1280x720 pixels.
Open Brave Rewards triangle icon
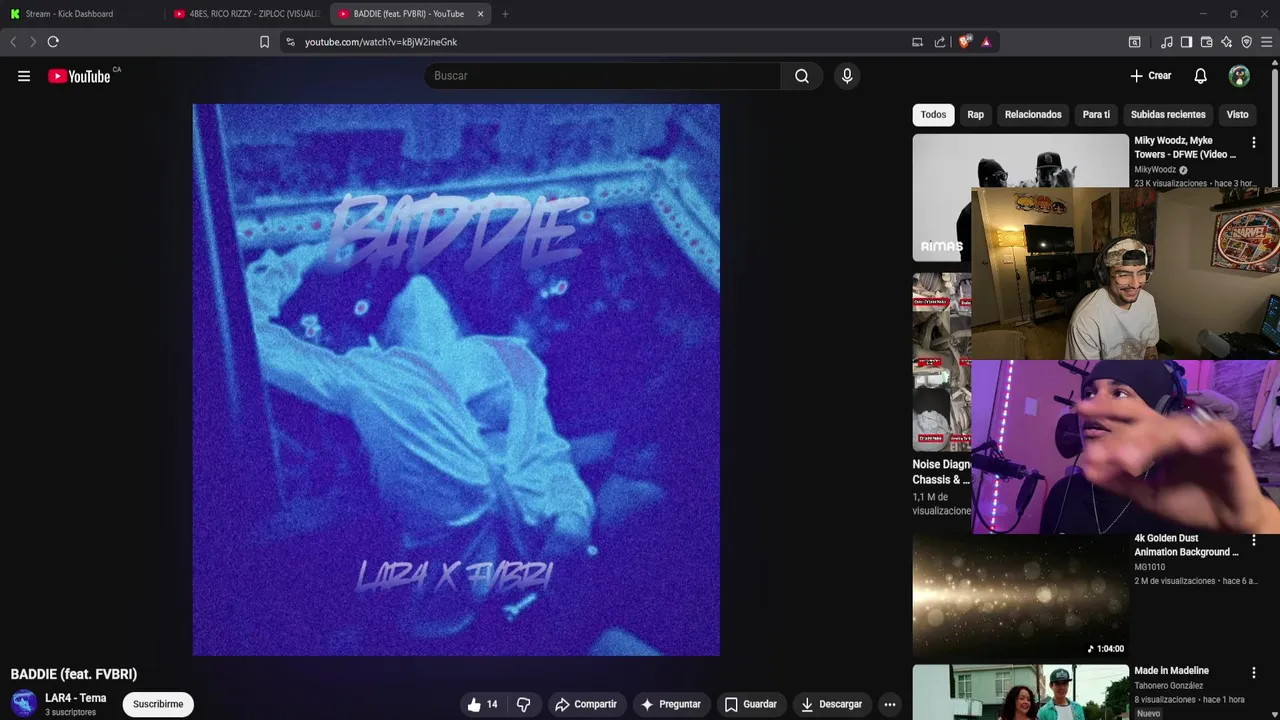point(986,42)
